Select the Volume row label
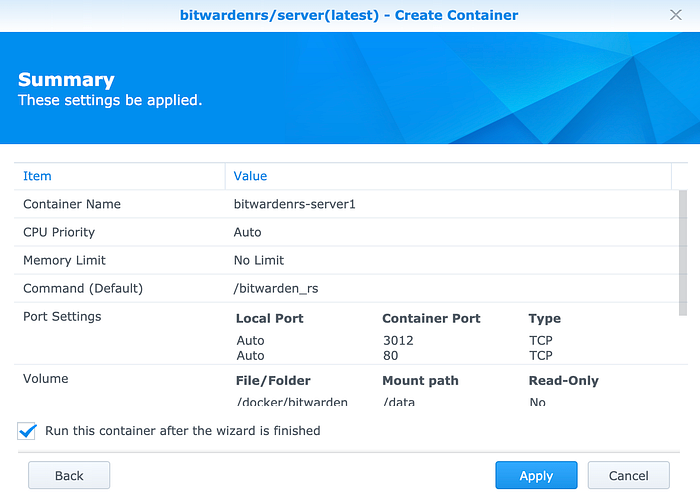 click(x=46, y=379)
